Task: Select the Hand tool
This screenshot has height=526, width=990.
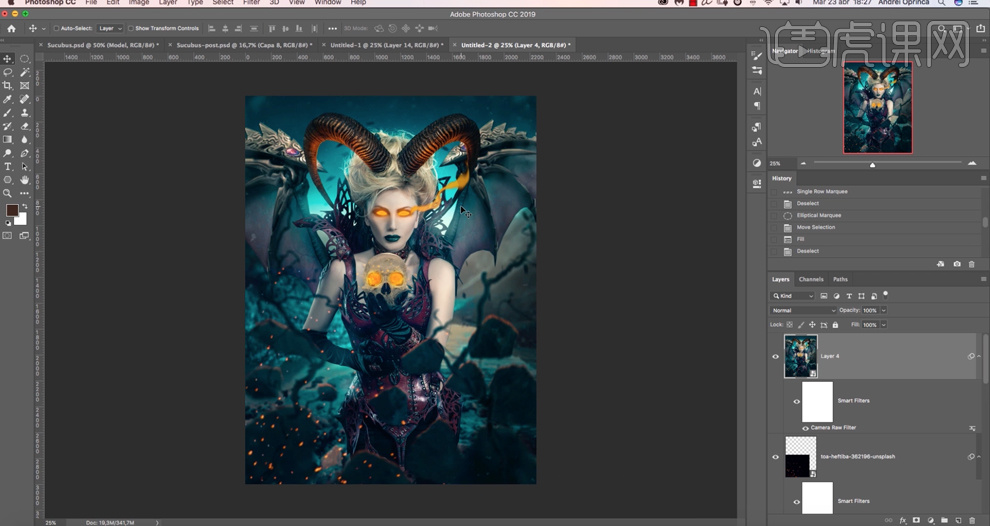Action: tap(25, 180)
